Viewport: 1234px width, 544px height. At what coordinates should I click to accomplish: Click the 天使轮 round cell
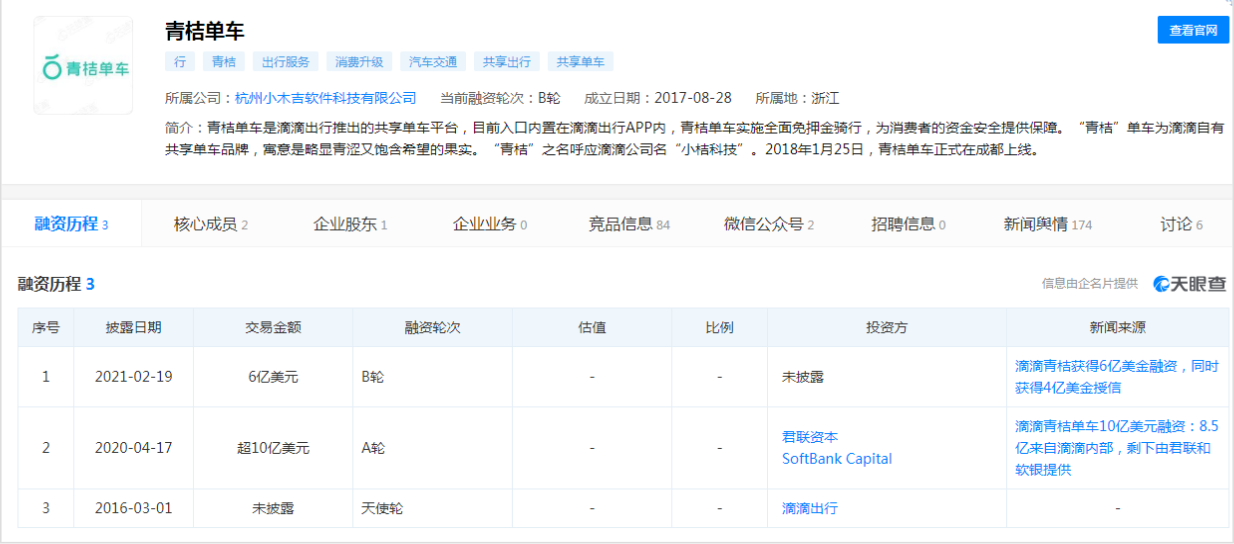click(432, 508)
